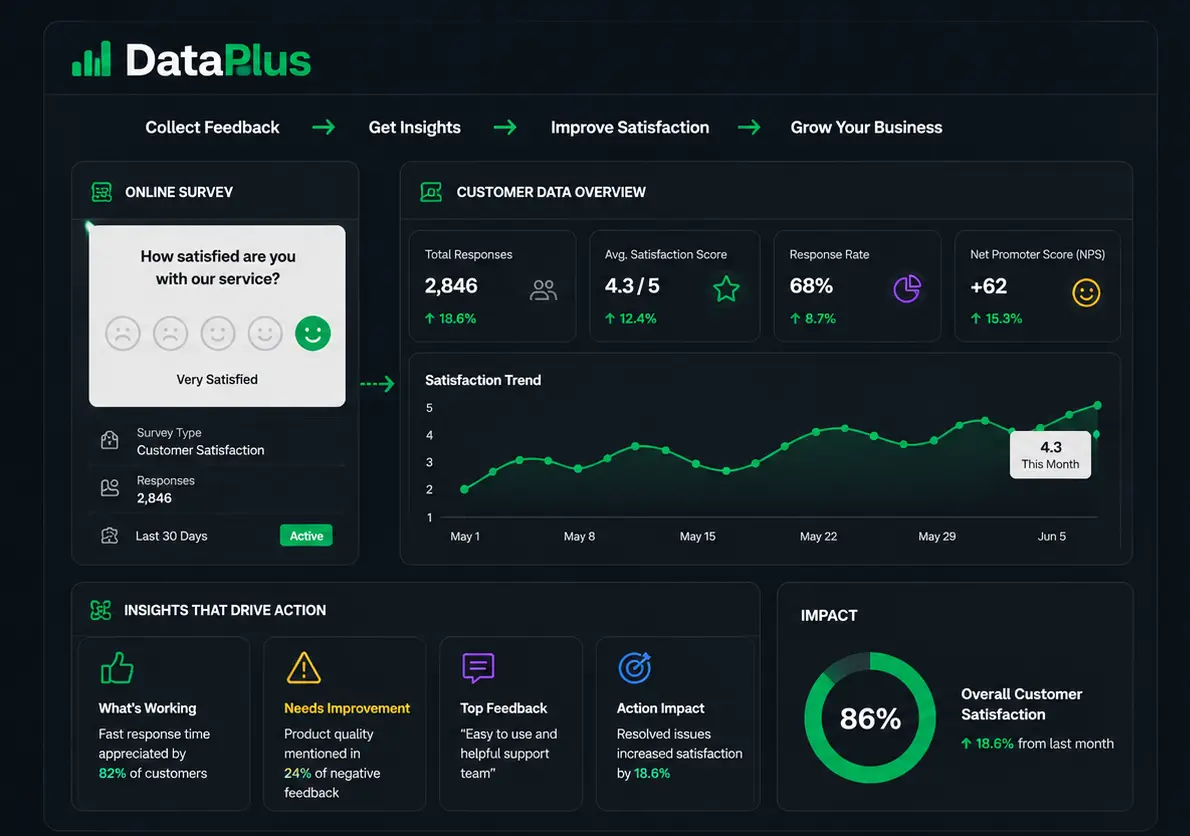1190x836 pixels.
Task: Click the '4.3 This Month' tooltip
Action: pos(1050,454)
